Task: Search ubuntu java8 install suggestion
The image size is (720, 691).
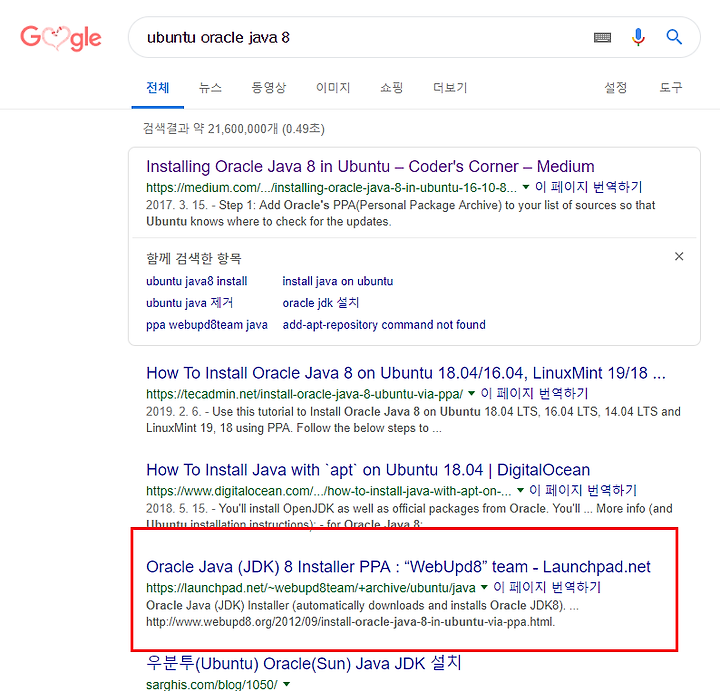Action: 197,281
